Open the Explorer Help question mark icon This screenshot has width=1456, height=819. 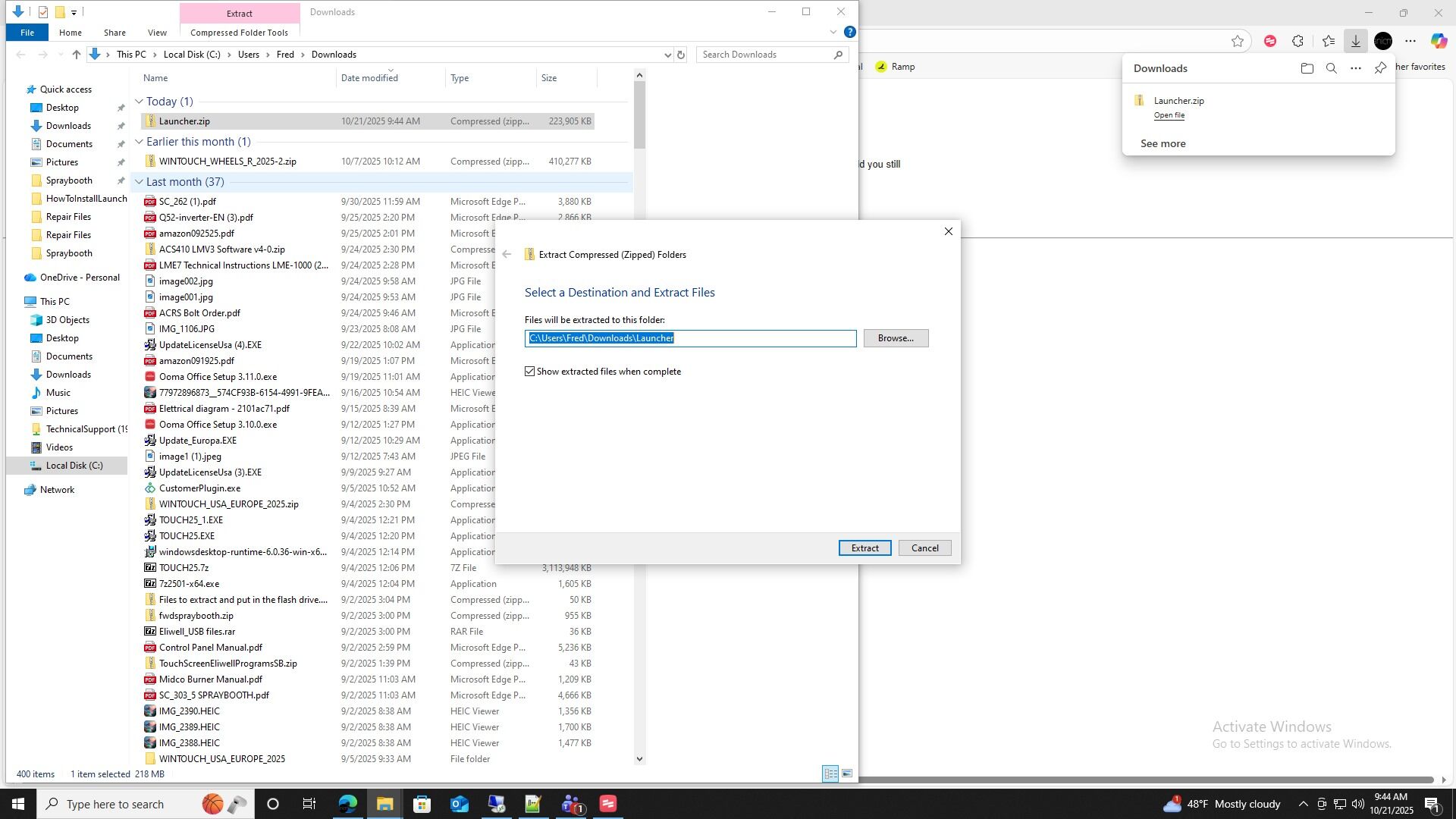tap(850, 32)
